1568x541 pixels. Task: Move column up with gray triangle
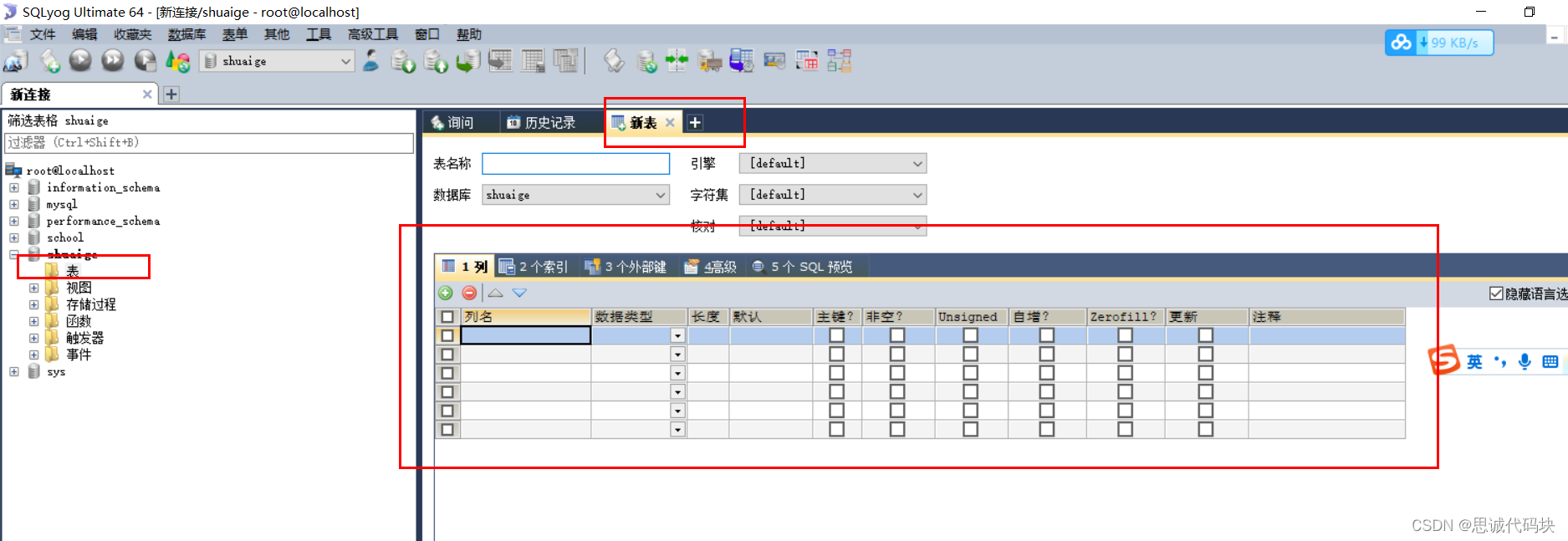495,293
